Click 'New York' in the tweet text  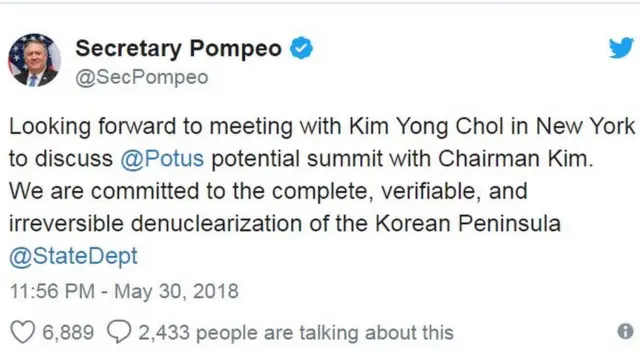pos(585,126)
